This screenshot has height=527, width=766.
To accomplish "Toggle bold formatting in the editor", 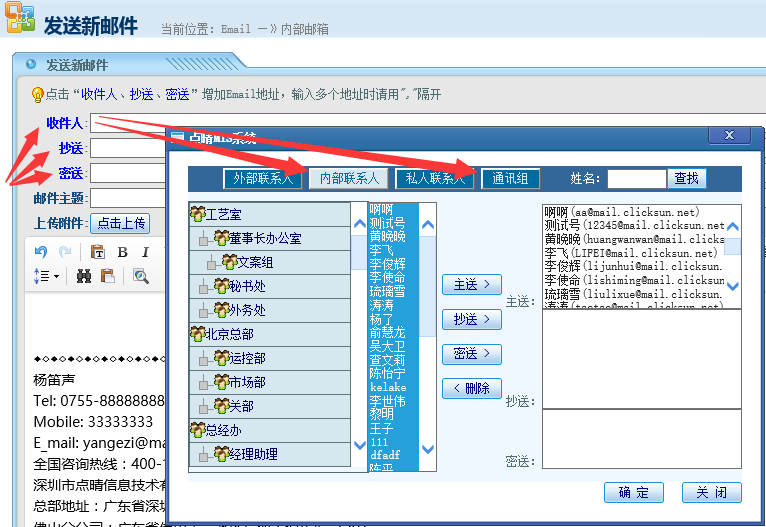I will [122, 252].
